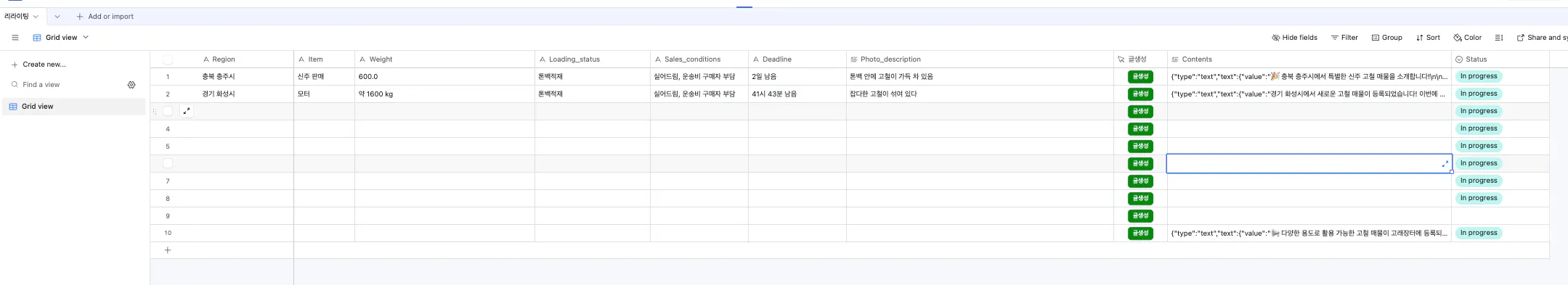Select the Weight cell 600.0
Image resolution: width=1568 pixels, height=285 pixels.
(x=444, y=76)
